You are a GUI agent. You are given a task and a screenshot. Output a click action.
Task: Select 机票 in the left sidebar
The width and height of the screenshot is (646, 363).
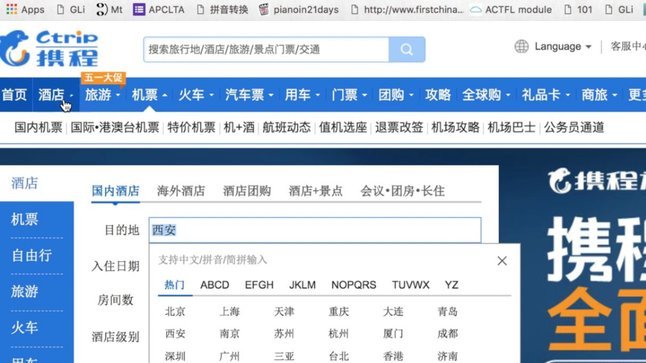pyautogui.click(x=25, y=219)
